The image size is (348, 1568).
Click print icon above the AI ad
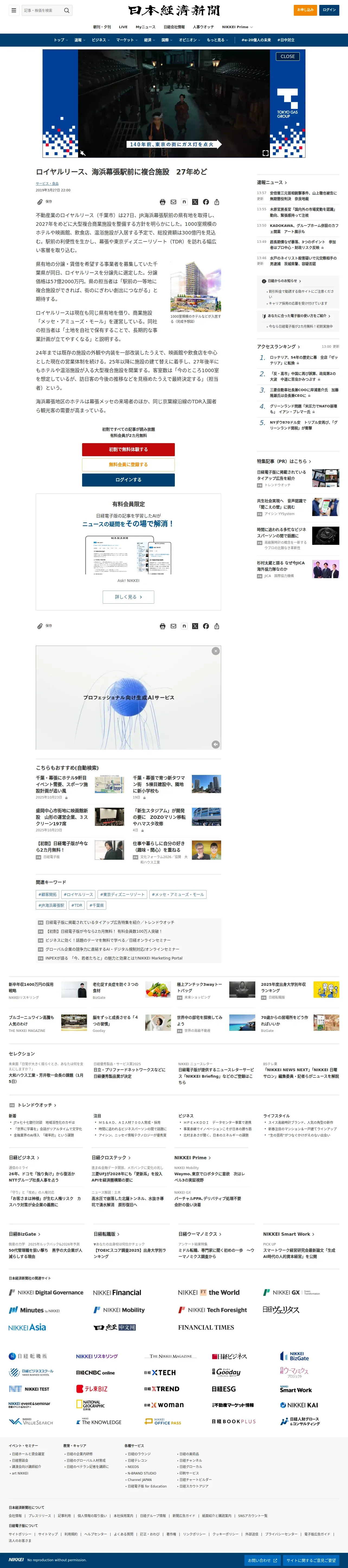point(162,626)
